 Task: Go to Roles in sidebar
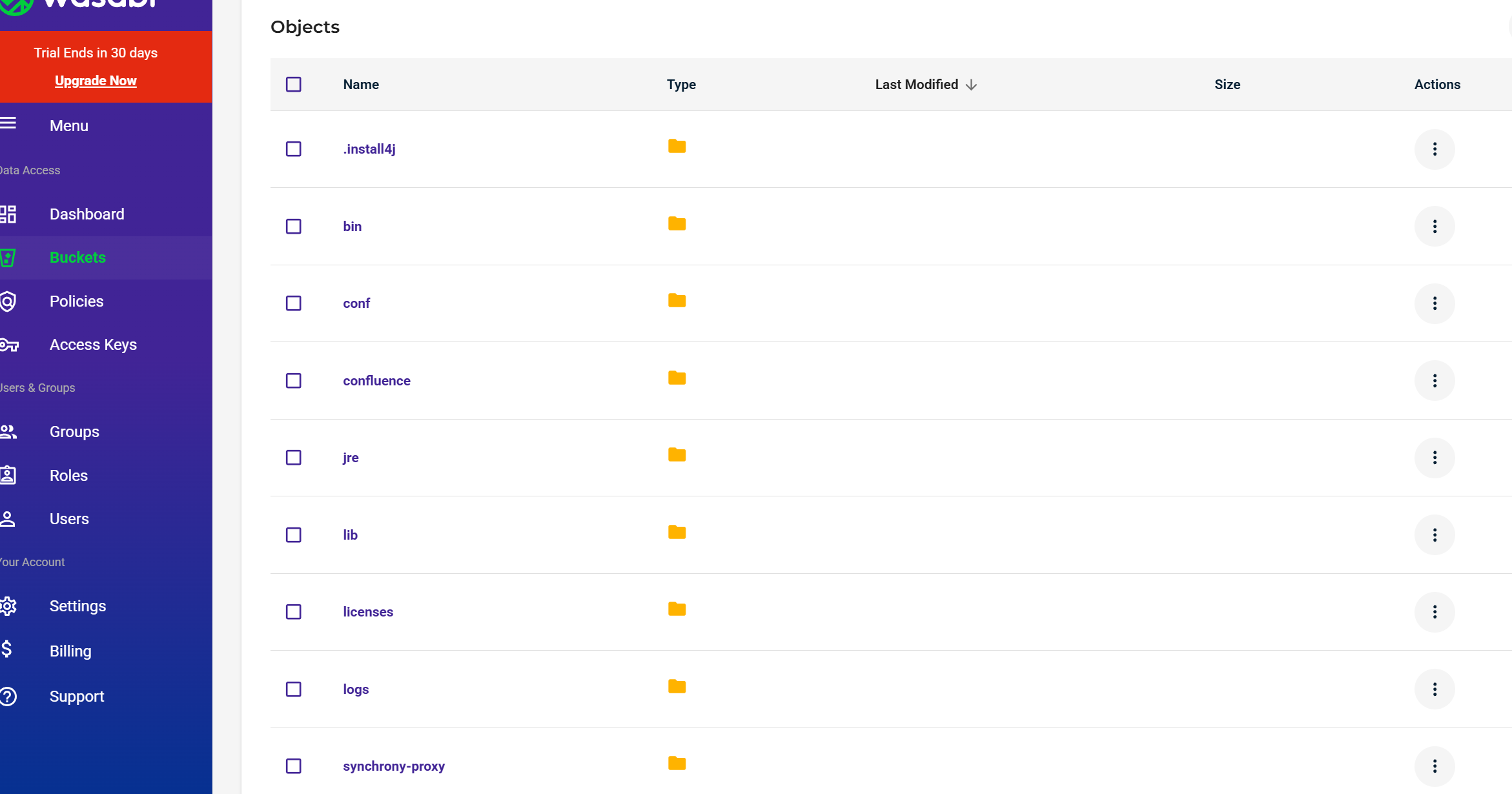(x=68, y=476)
